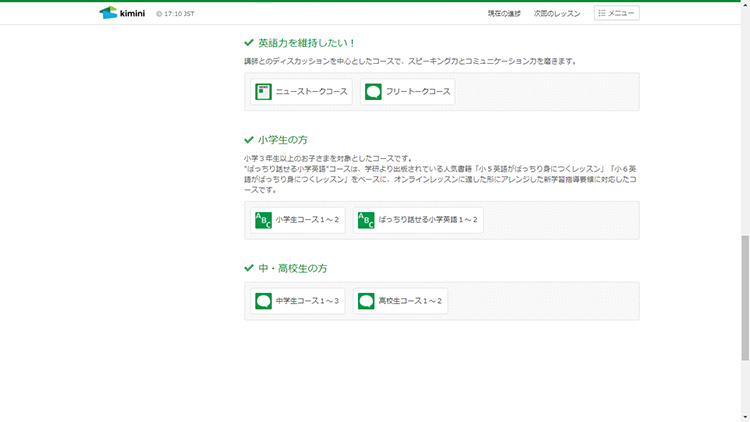750x422 pixels.
Task: Click the ABC icon for 小学生コース１～２
Action: pos(263,220)
